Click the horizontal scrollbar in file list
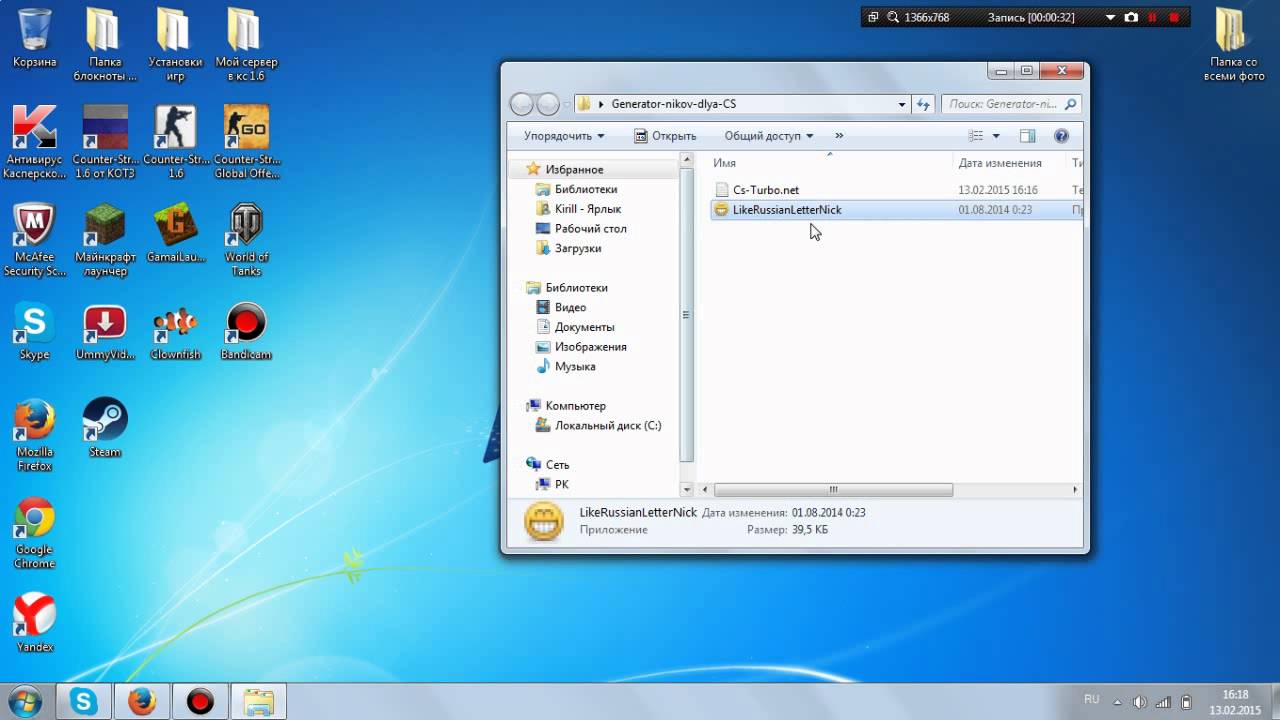Viewport: 1280px width, 720px height. (x=833, y=490)
